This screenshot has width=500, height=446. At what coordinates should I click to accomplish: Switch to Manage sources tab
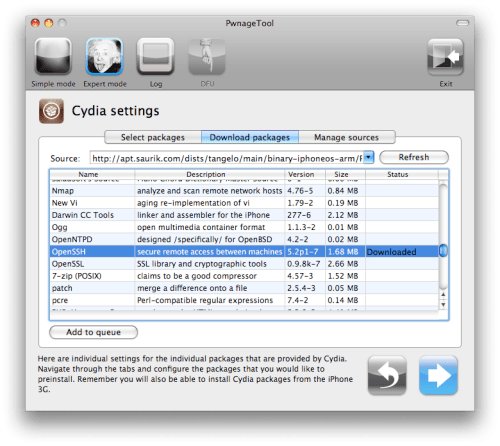click(347, 137)
